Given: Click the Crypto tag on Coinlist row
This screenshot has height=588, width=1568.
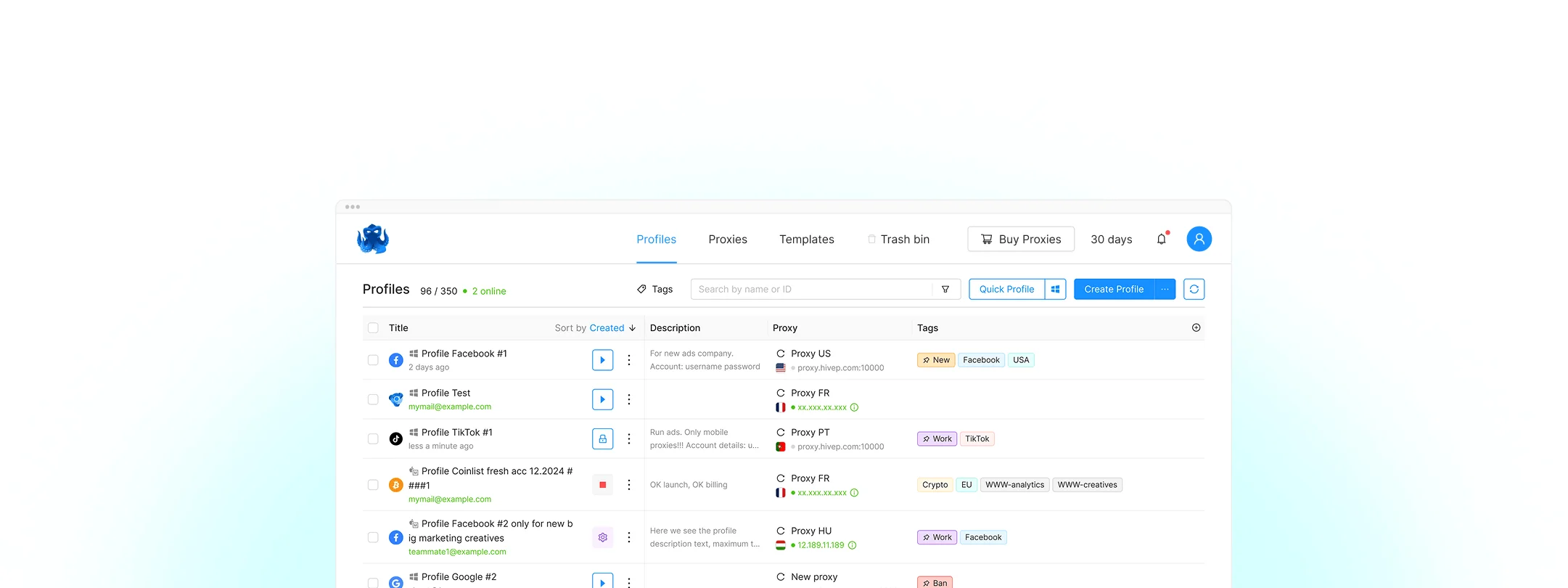Looking at the screenshot, I should point(935,485).
